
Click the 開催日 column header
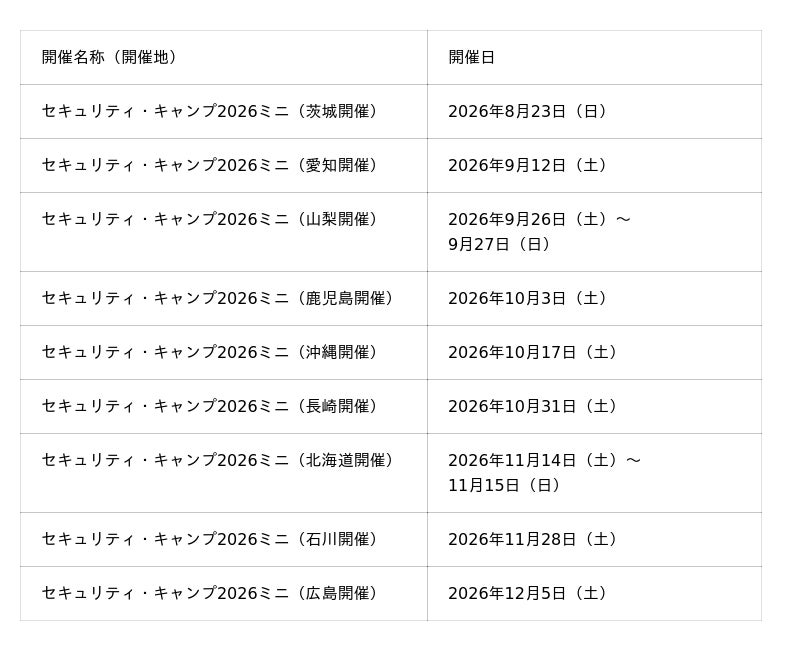472,57
